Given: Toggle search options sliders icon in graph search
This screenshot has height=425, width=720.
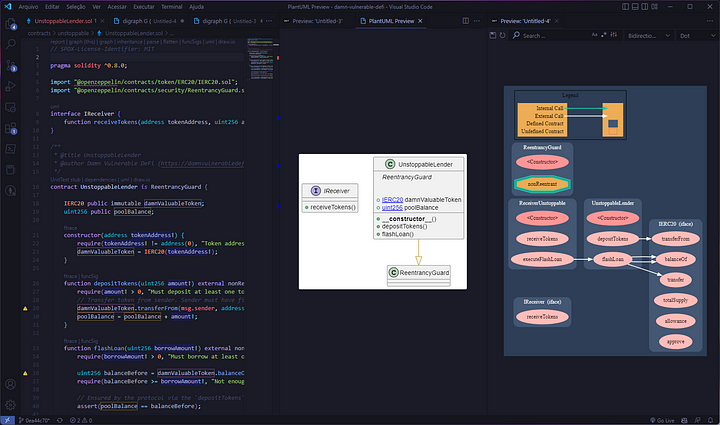Looking at the screenshot, I should tap(614, 35).
